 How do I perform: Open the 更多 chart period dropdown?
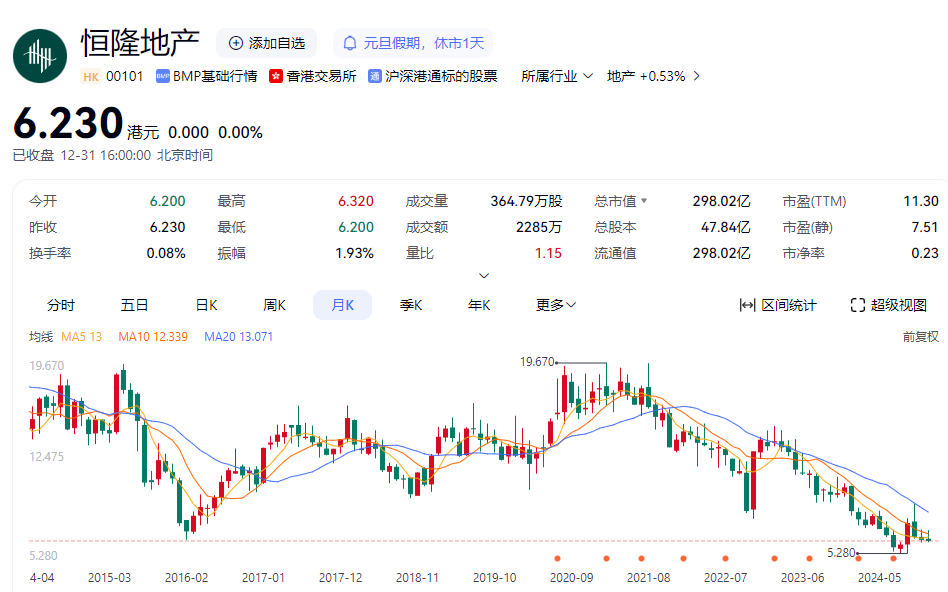click(556, 305)
